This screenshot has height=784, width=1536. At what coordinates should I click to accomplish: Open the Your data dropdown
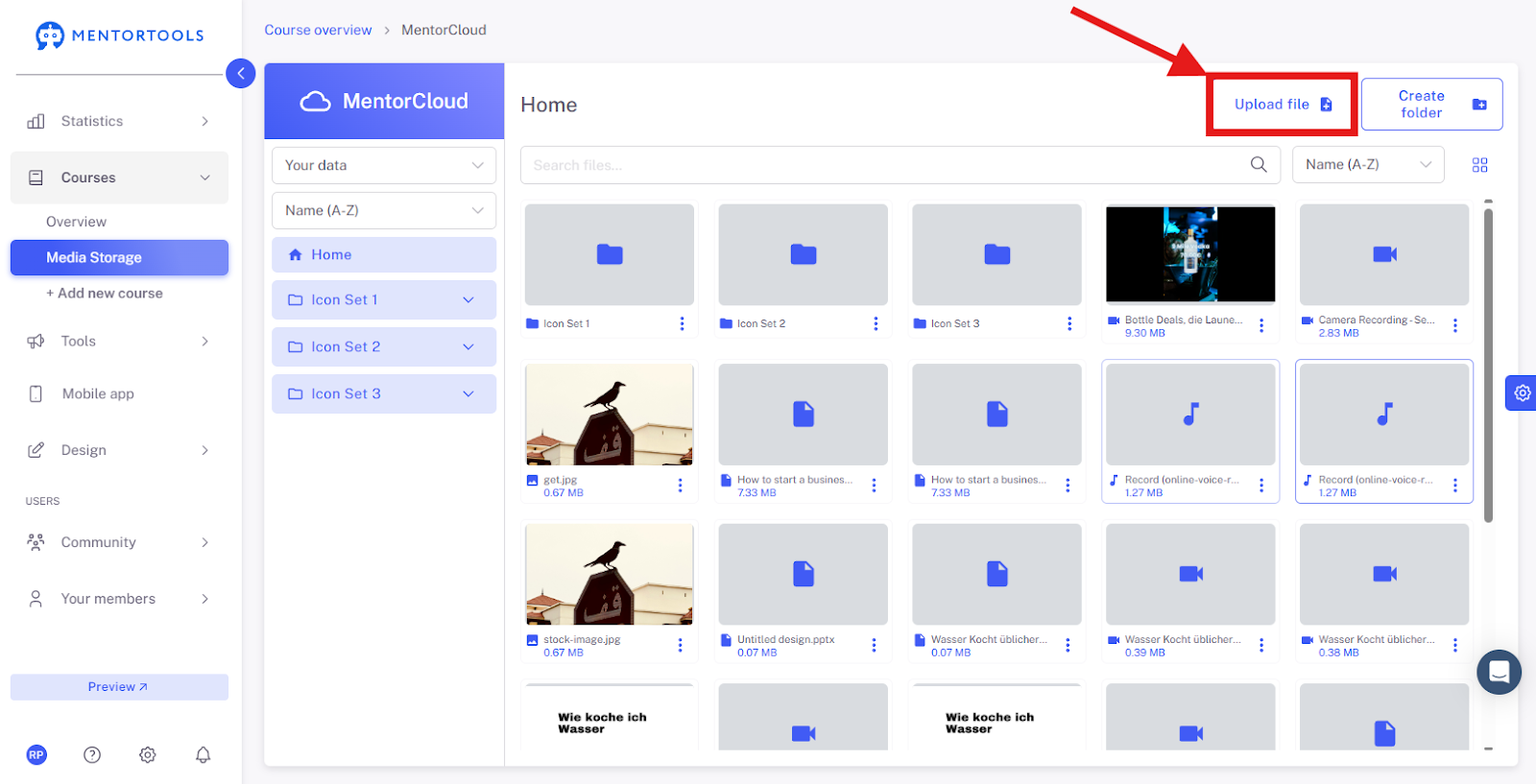coord(384,165)
